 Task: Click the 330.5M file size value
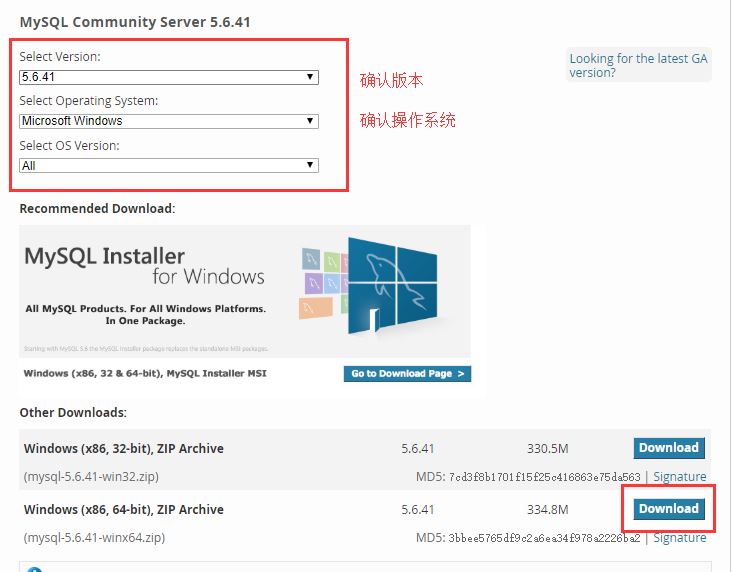click(x=547, y=449)
